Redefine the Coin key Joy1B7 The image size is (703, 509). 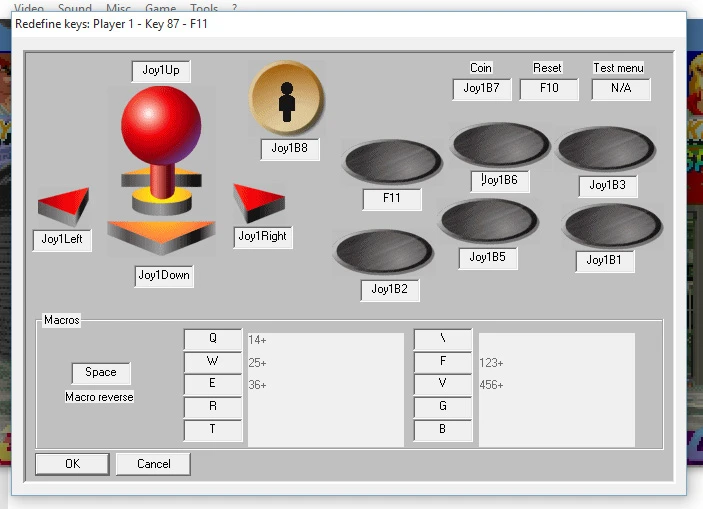coord(482,89)
